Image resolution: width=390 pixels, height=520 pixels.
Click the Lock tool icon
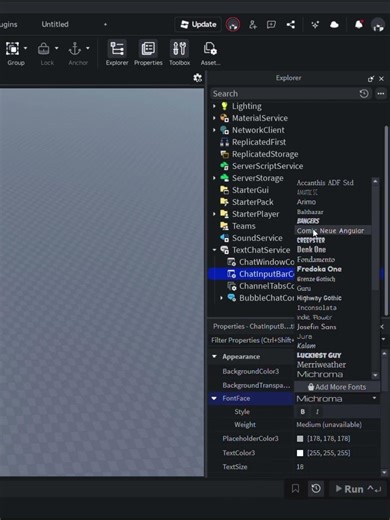(44, 49)
